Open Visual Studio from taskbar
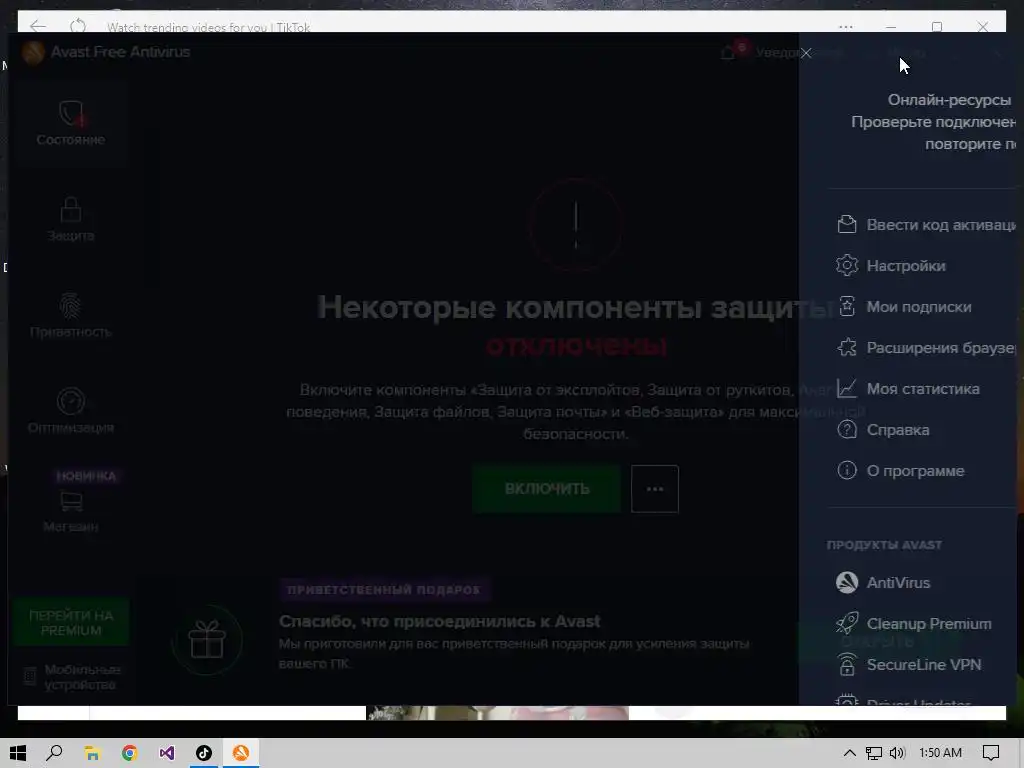 167,753
